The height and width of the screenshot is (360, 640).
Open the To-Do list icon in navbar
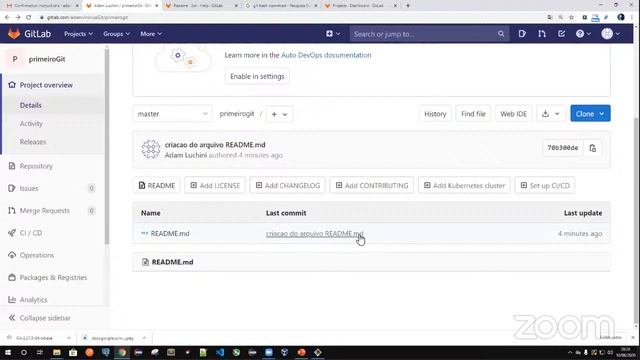coord(561,34)
